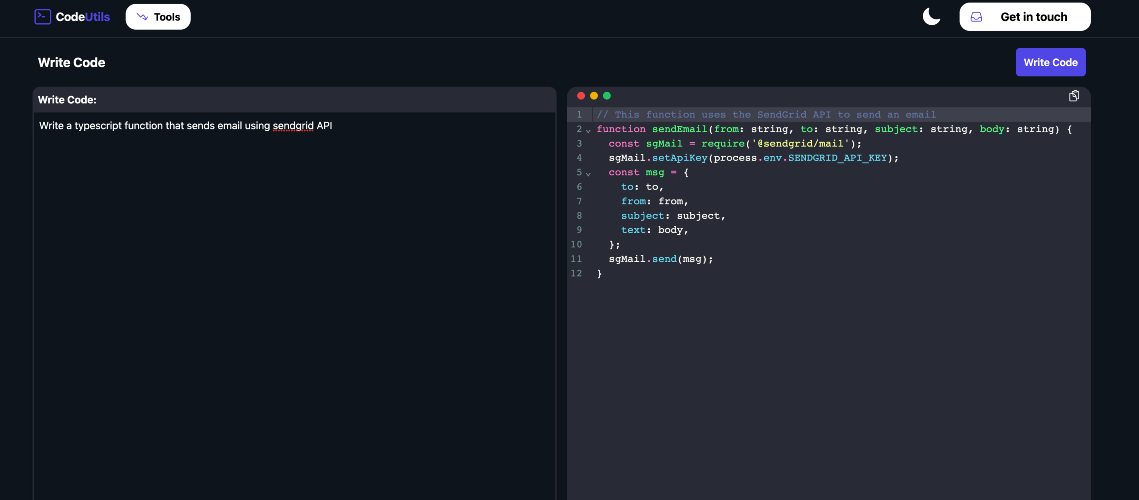Click the comment on code line 1
Image resolution: width=1139 pixels, height=500 pixels.
[766, 115]
